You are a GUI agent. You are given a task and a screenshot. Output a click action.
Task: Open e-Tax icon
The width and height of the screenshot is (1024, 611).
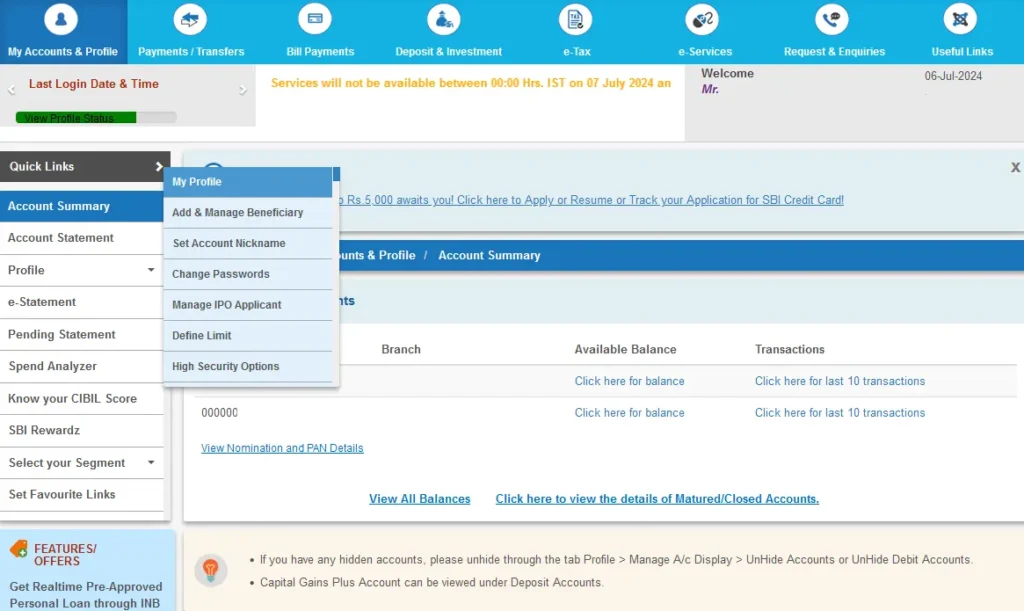(x=575, y=19)
